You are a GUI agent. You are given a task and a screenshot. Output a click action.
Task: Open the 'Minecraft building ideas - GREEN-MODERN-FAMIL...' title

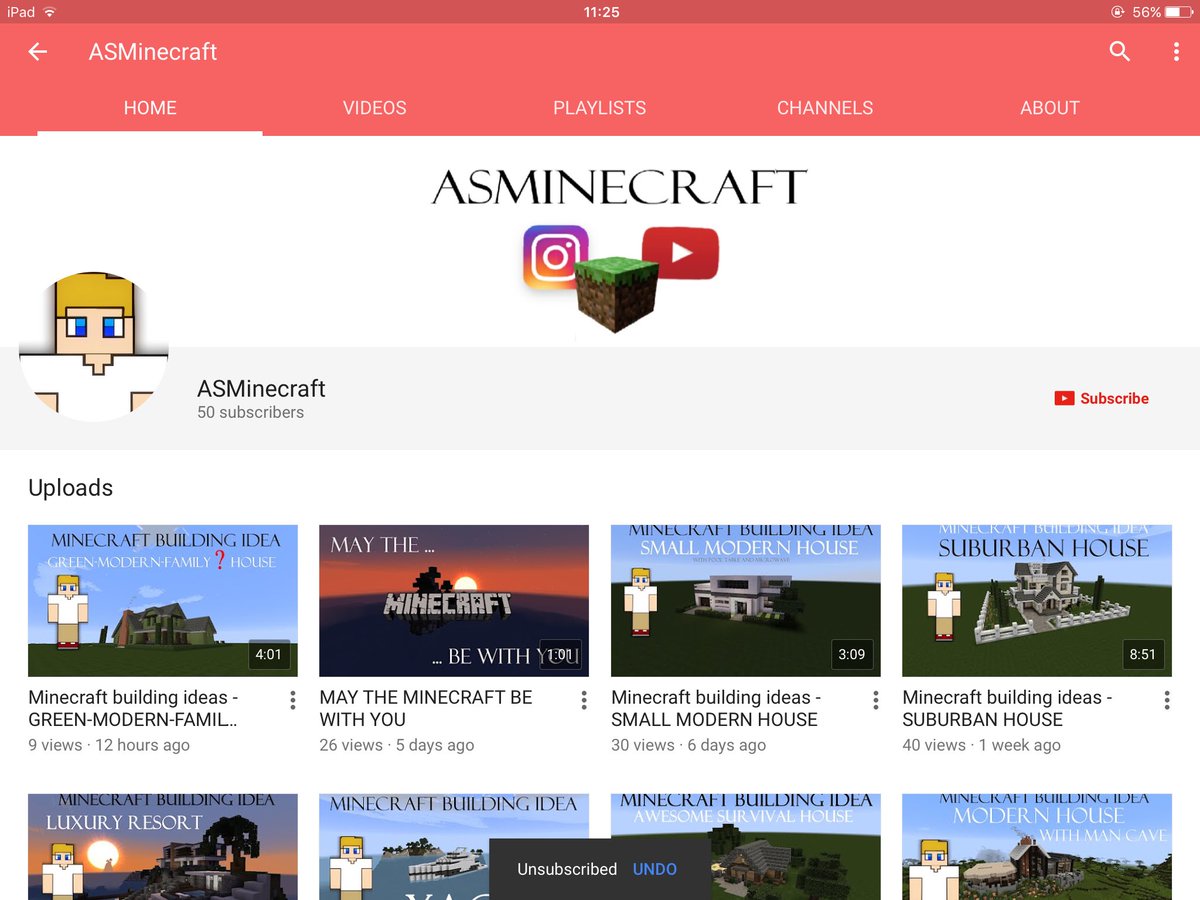coord(134,708)
